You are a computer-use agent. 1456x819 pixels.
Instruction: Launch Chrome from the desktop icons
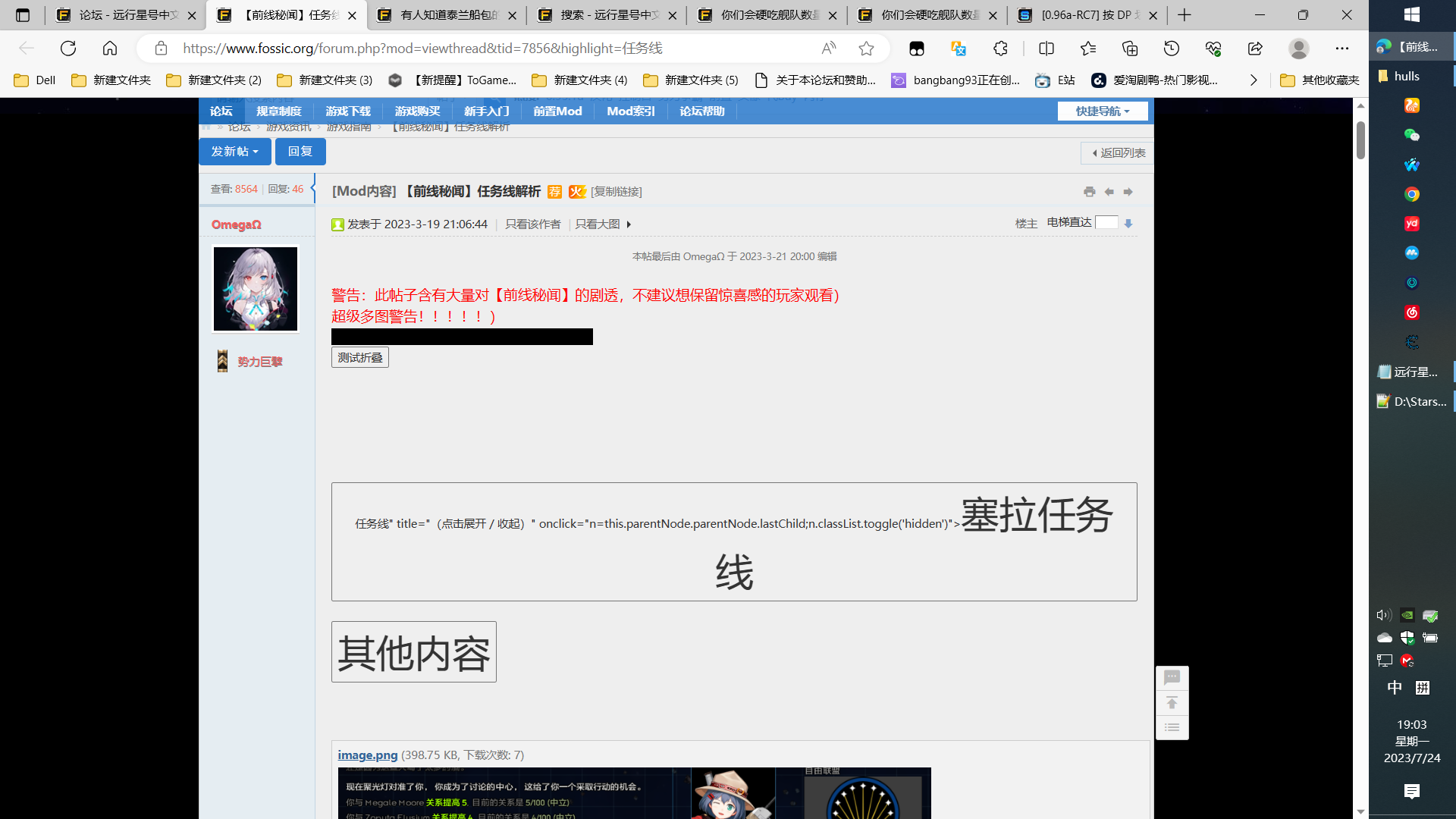[x=1411, y=194]
